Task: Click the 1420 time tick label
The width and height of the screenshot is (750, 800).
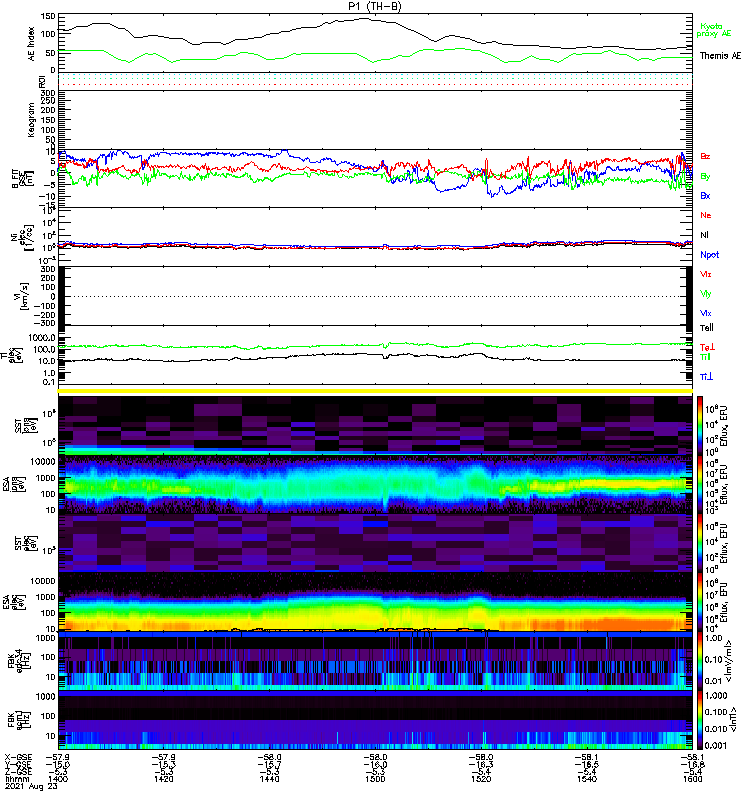Action: 164,779
